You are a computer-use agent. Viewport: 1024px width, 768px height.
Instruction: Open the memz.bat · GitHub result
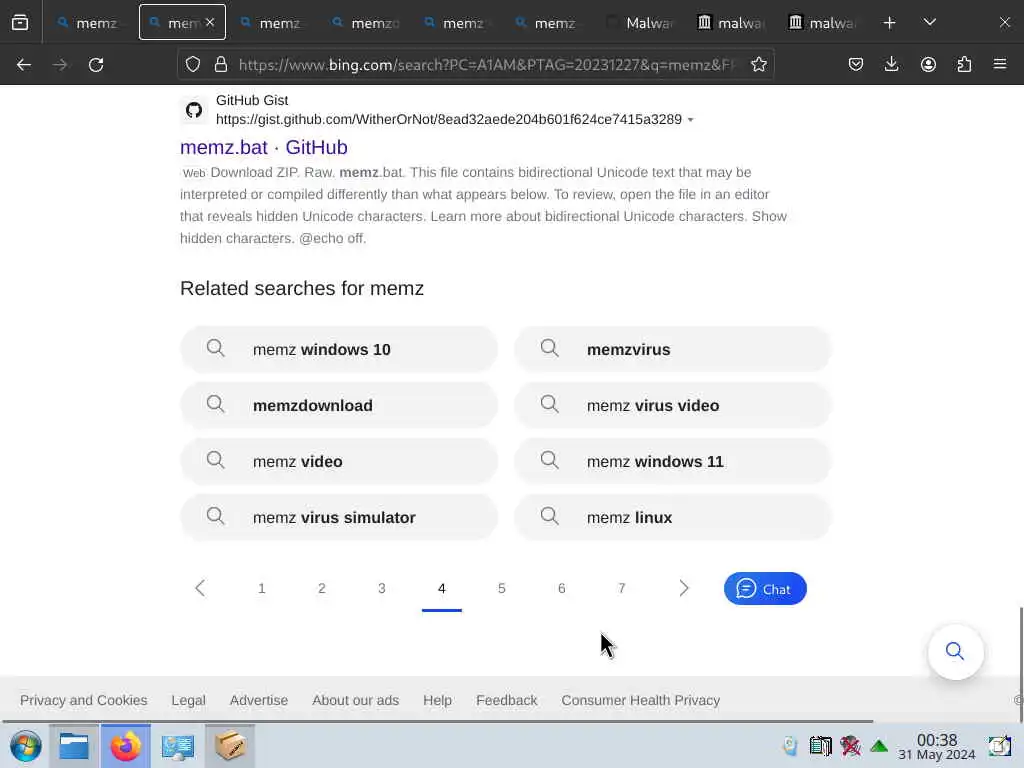pos(263,148)
